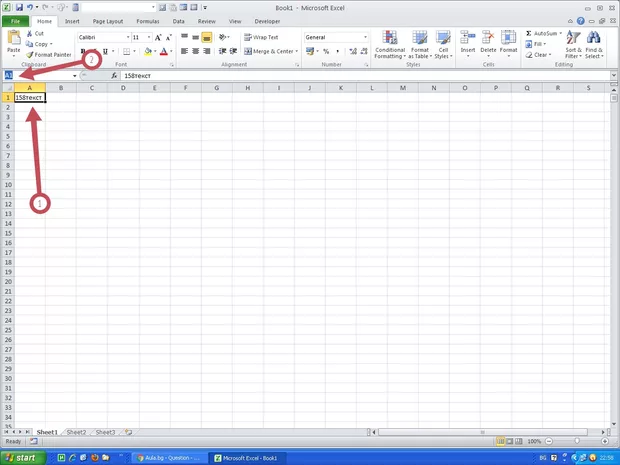The image size is (620, 465).
Task: Click the Copy button
Action: pyautogui.click(x=38, y=44)
